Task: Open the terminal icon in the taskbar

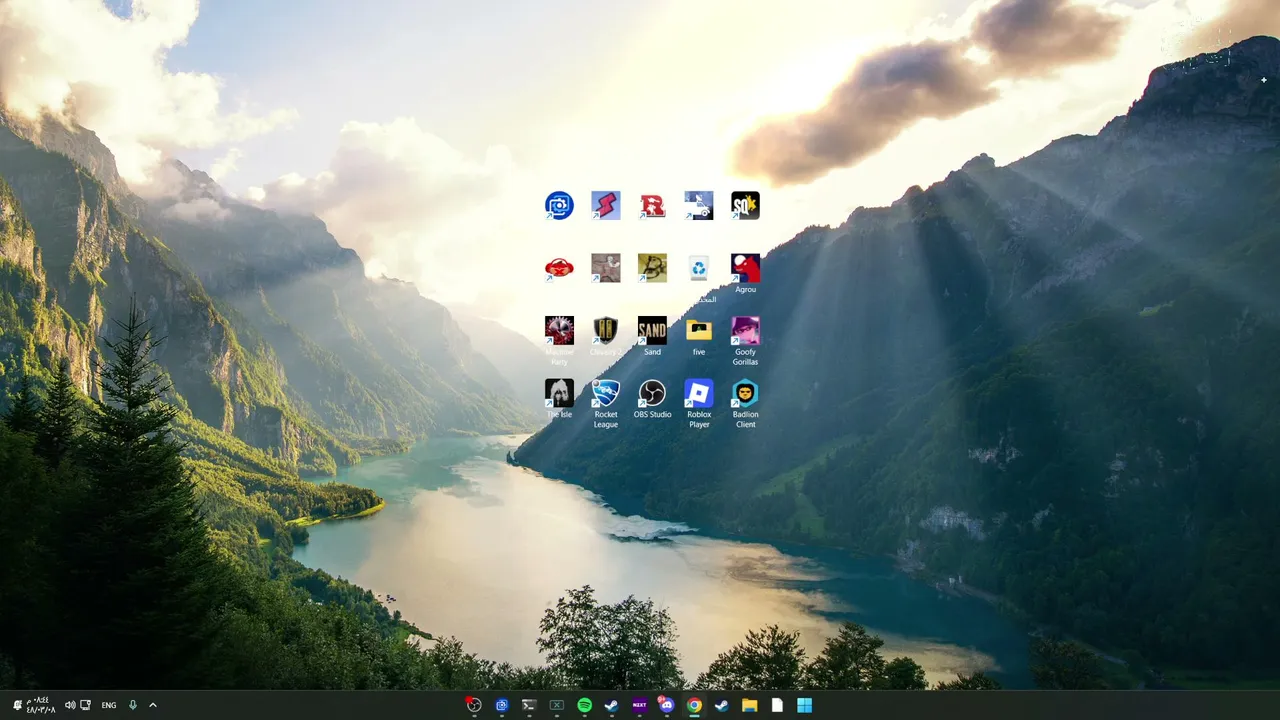Action: [x=529, y=705]
